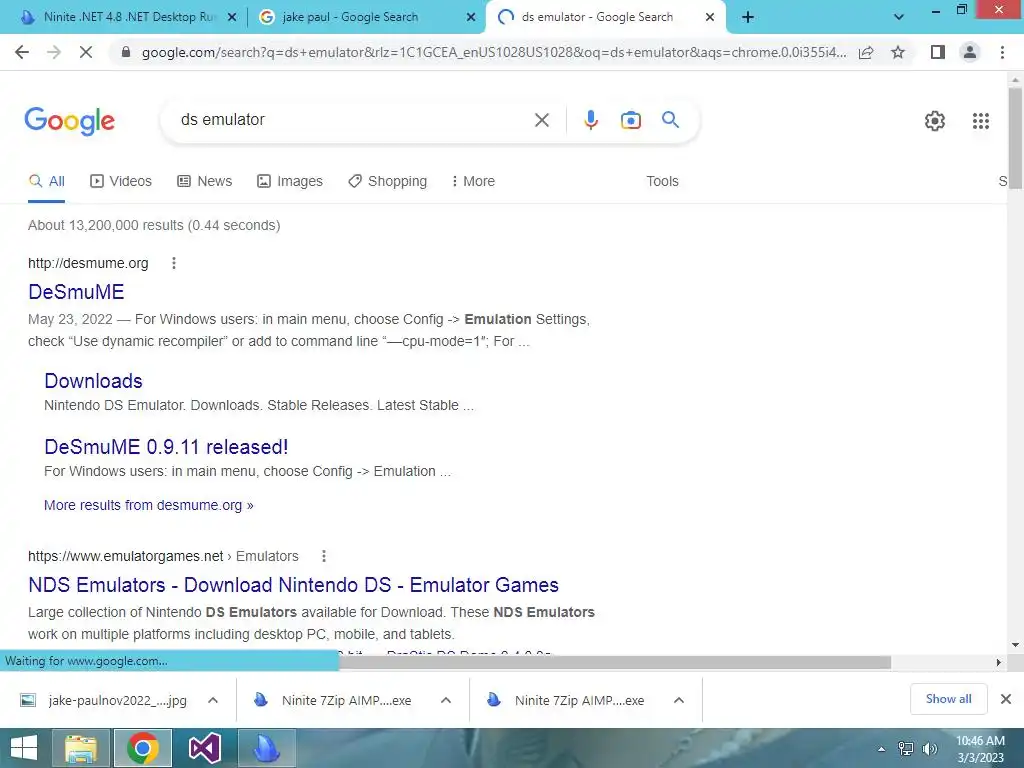This screenshot has width=1024, height=768.
Task: Open the tab search dropdown
Action: pos(899,18)
